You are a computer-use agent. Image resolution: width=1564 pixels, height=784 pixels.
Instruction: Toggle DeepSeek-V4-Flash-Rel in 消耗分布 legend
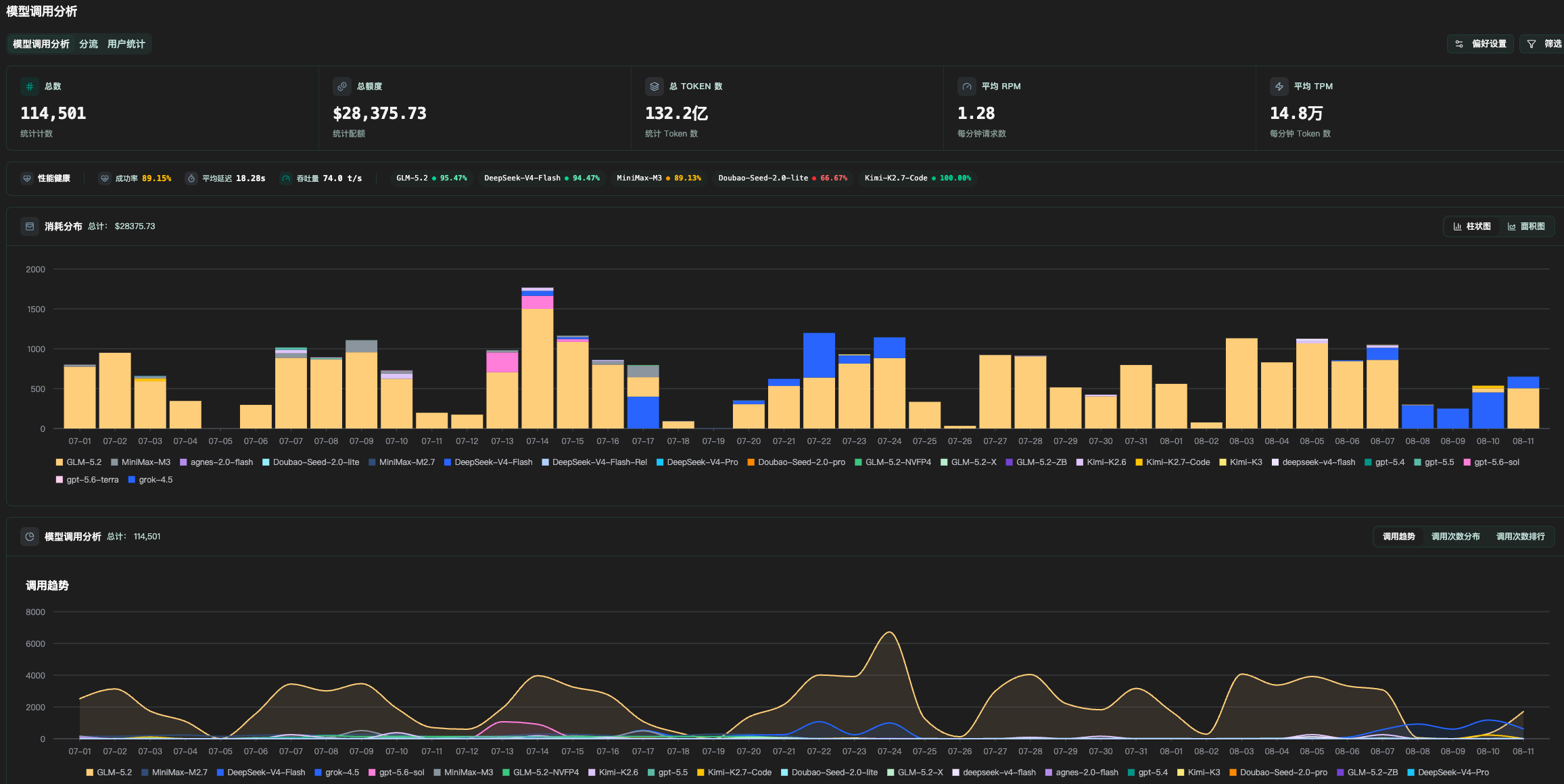594,462
